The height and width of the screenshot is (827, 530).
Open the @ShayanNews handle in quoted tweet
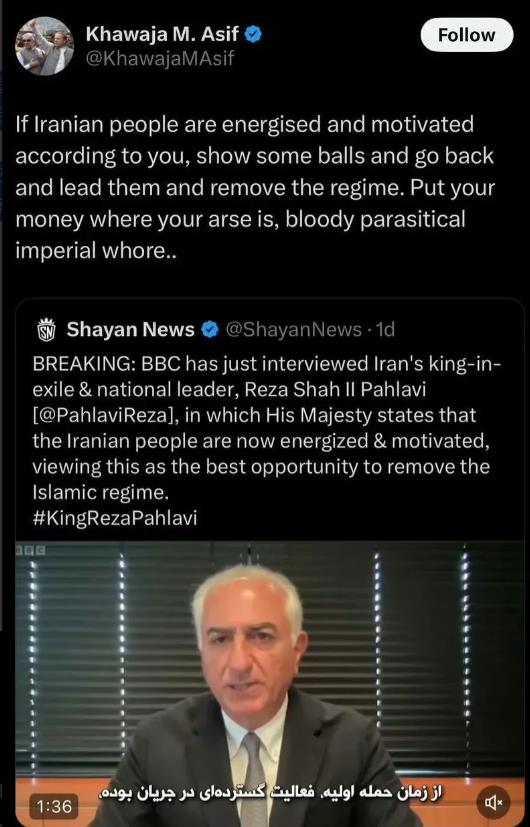[x=294, y=330]
